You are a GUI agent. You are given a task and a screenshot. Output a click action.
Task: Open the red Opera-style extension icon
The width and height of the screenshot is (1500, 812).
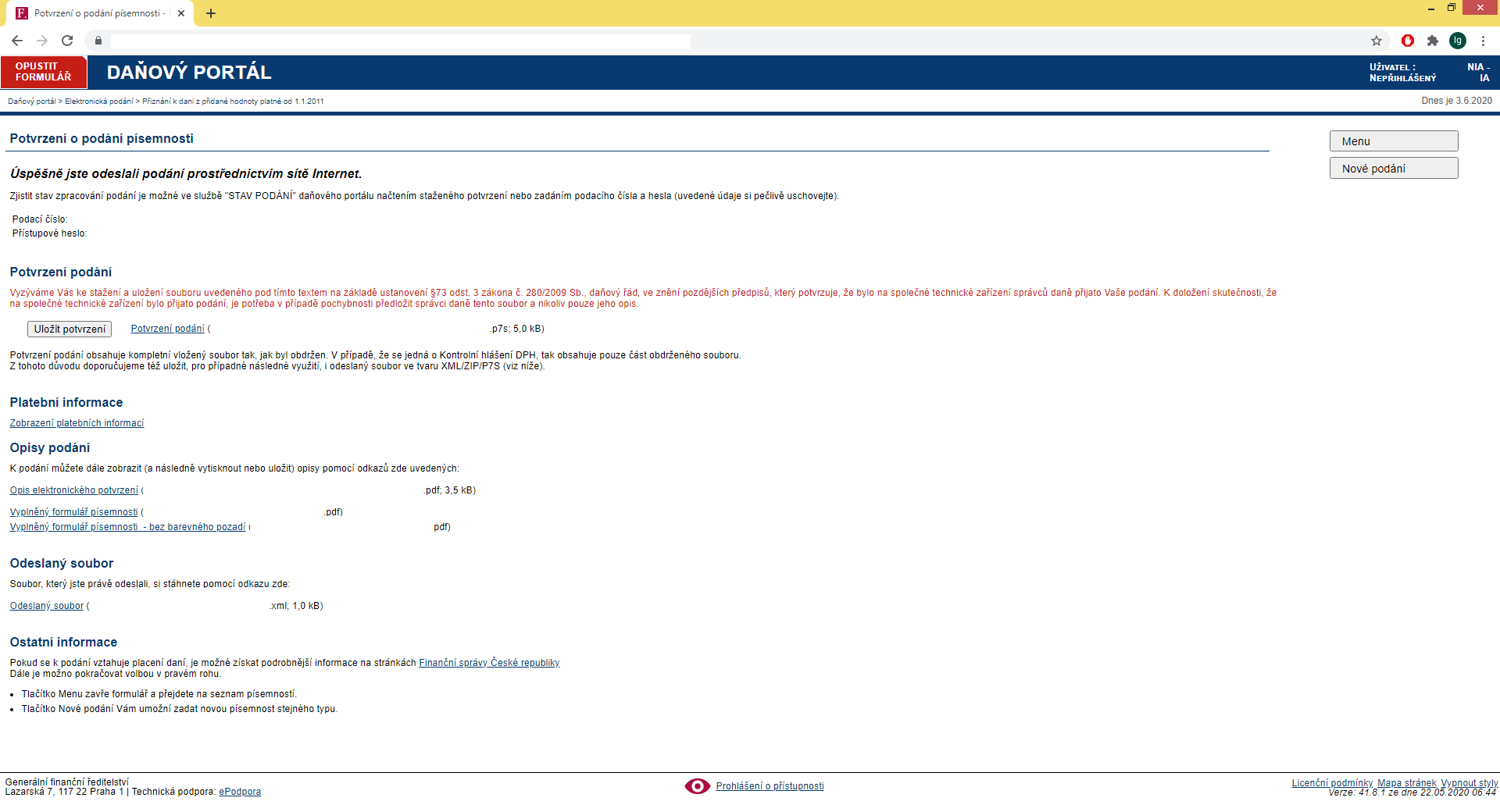1408,41
